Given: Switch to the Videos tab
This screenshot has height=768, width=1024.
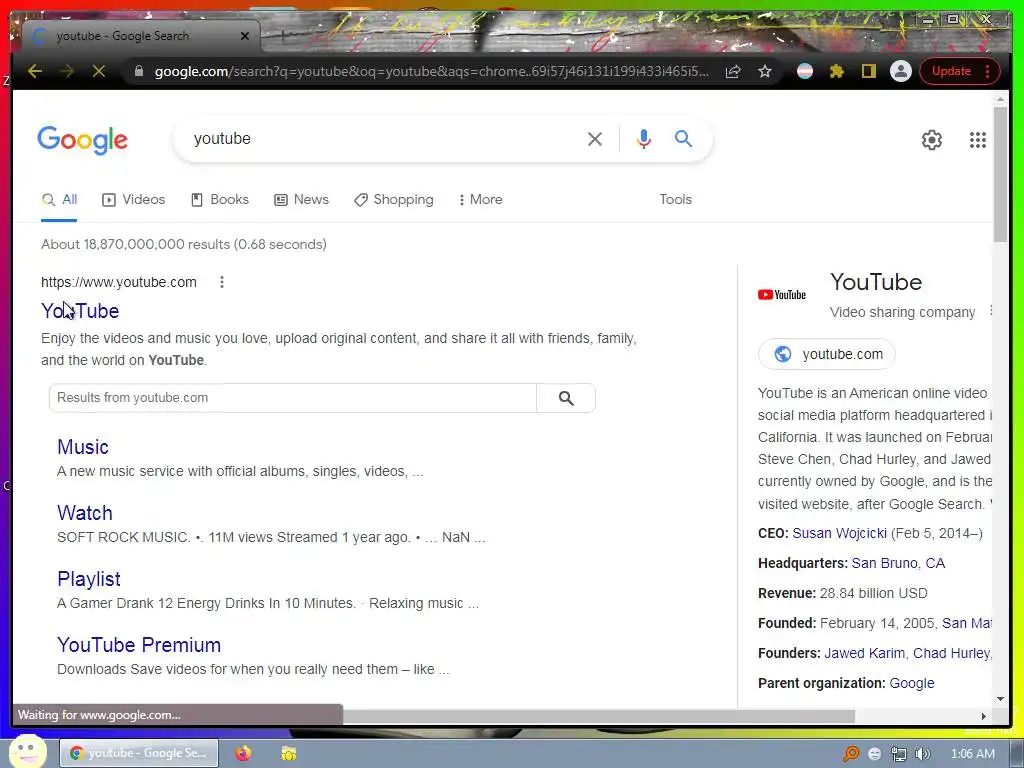Looking at the screenshot, I should click(x=134, y=200).
